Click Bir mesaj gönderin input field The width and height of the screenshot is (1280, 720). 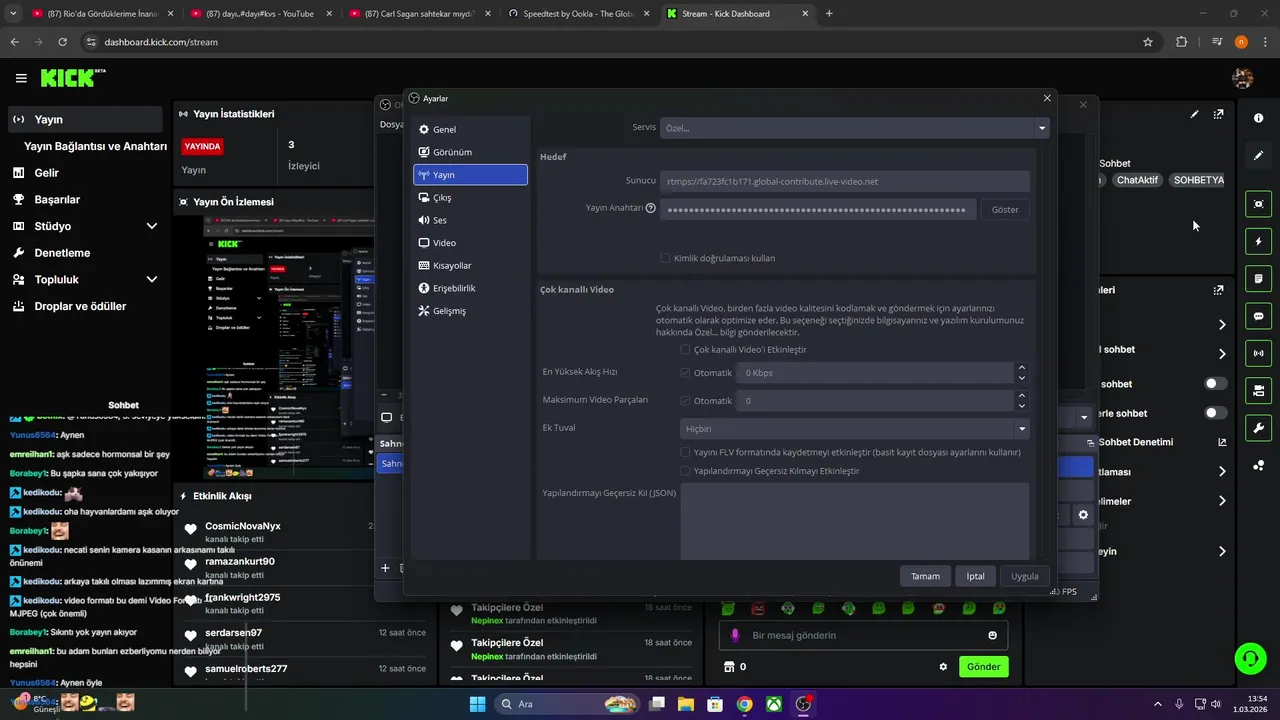point(863,635)
